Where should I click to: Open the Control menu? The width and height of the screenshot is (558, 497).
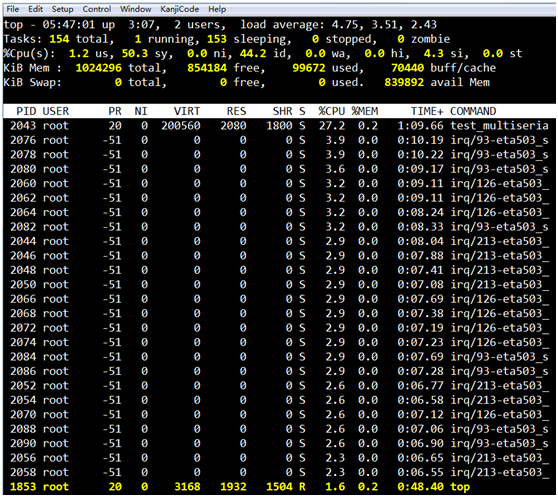(x=97, y=9)
